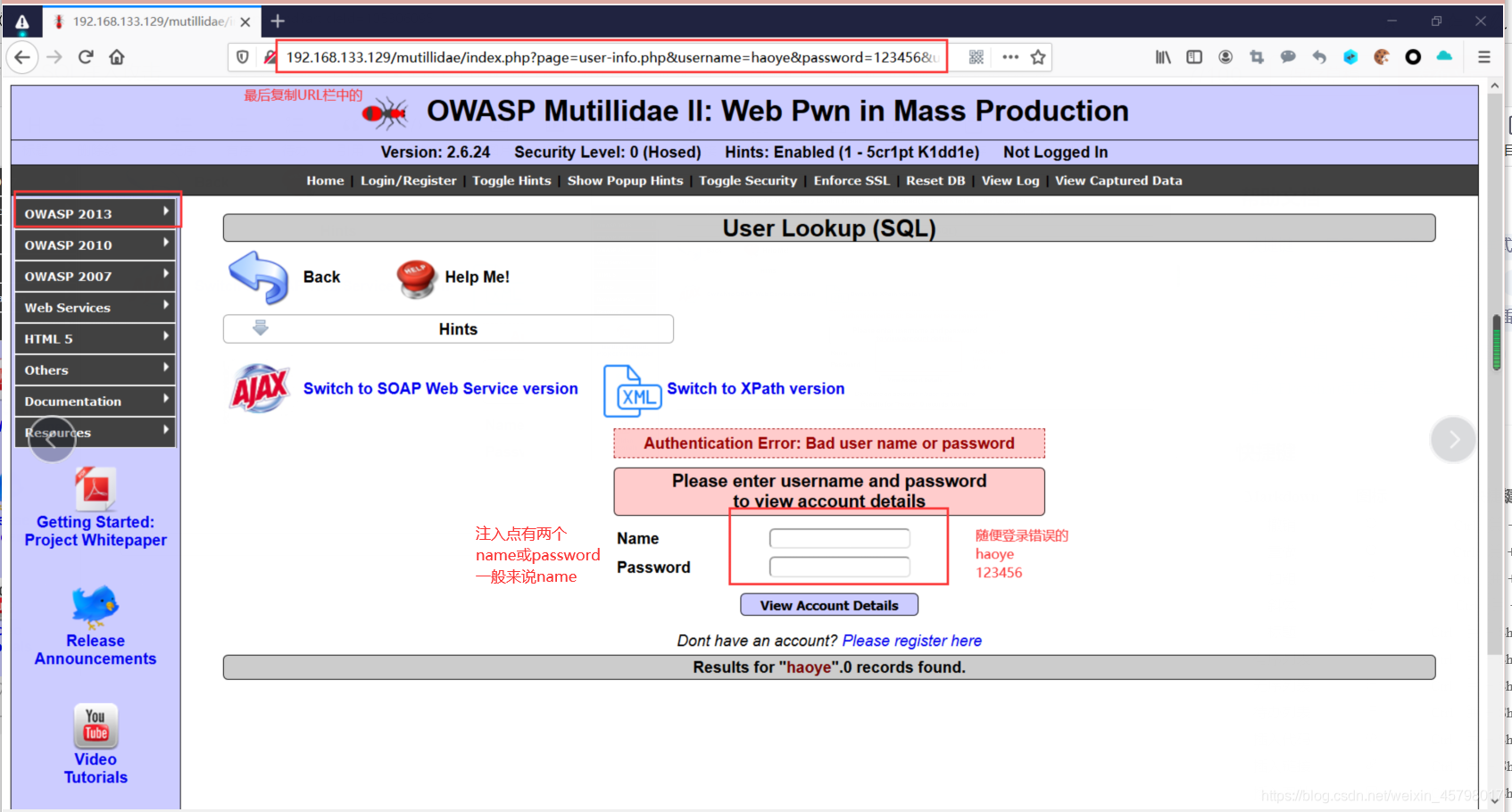Click the screenshot crop extension icon
1512x812 pixels.
[1257, 57]
